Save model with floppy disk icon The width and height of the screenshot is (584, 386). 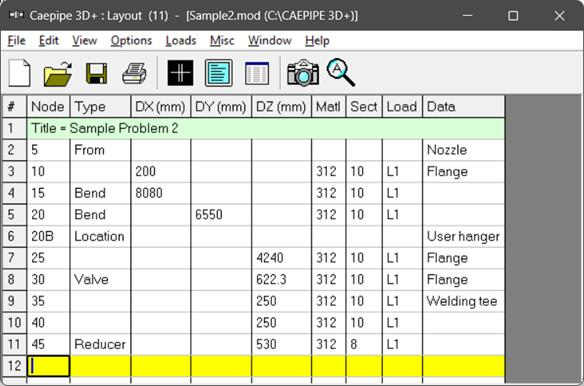point(96,73)
